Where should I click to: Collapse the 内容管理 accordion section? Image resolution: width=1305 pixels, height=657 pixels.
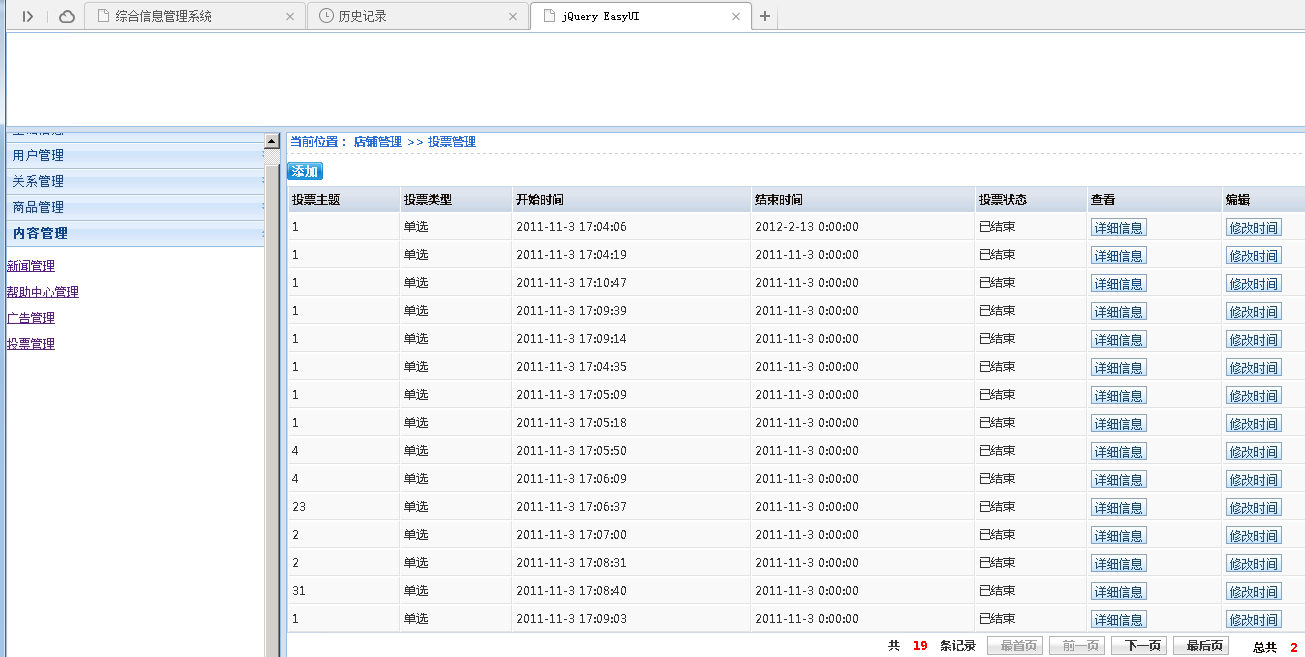135,234
